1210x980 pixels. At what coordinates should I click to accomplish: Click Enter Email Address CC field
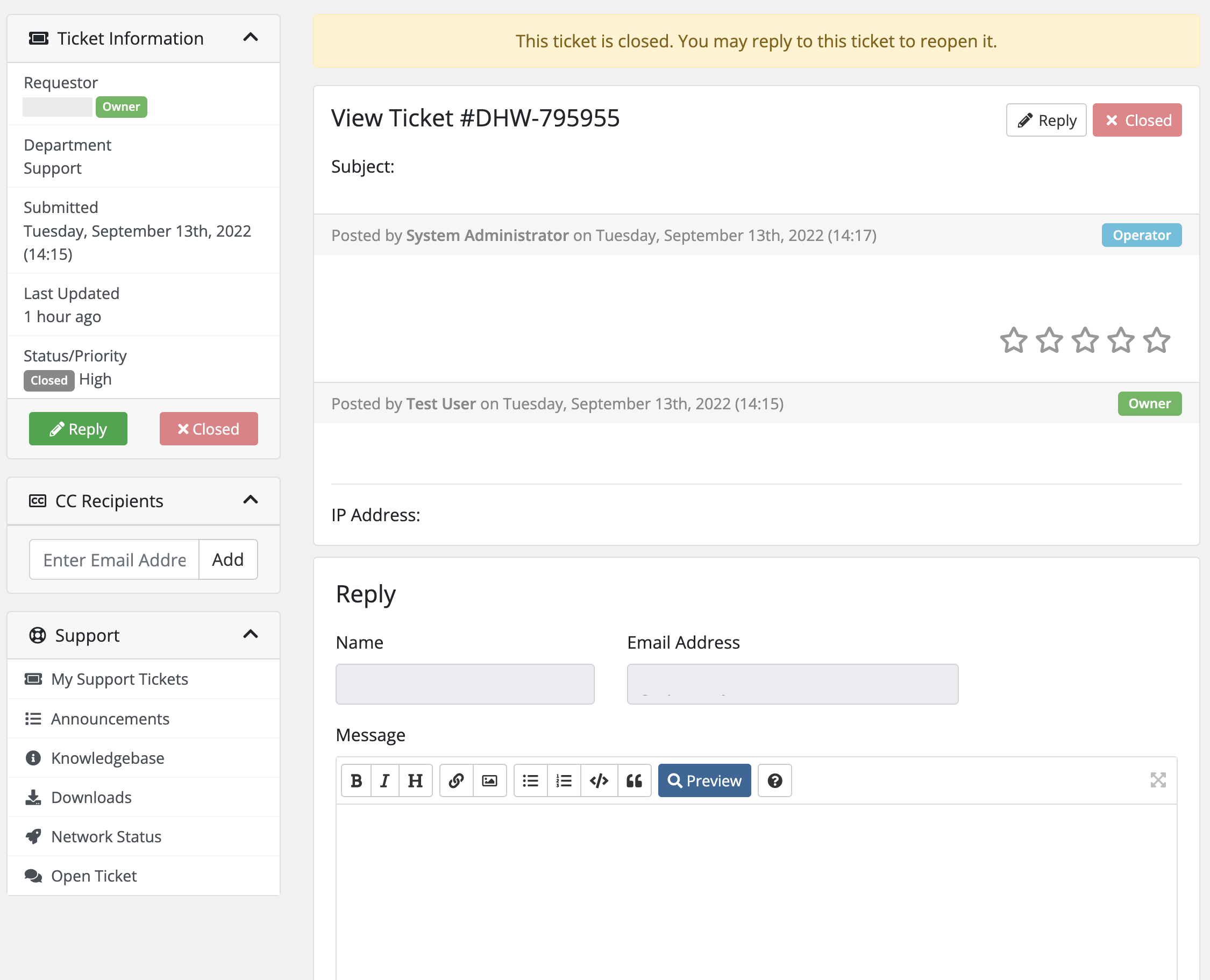pos(115,559)
